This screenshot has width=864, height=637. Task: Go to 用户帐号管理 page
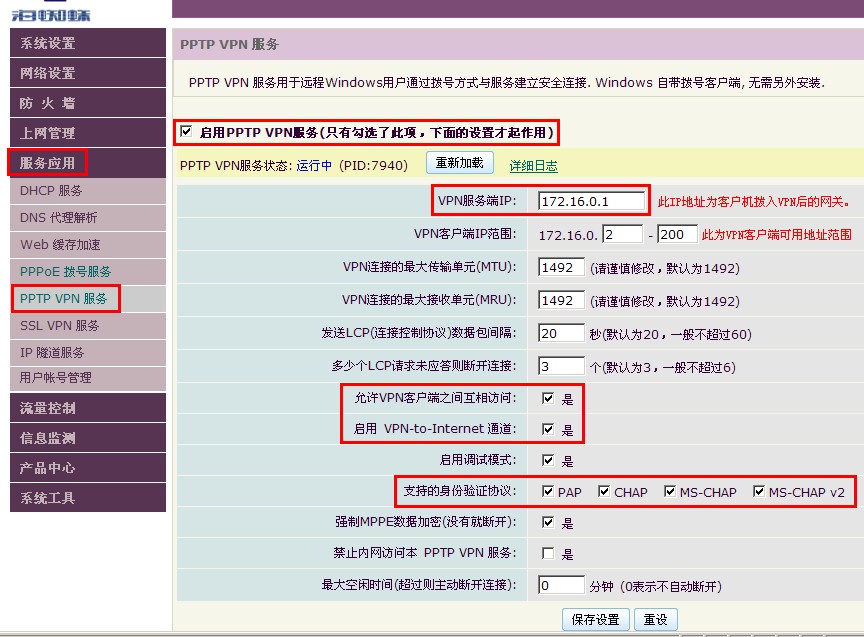click(88, 378)
